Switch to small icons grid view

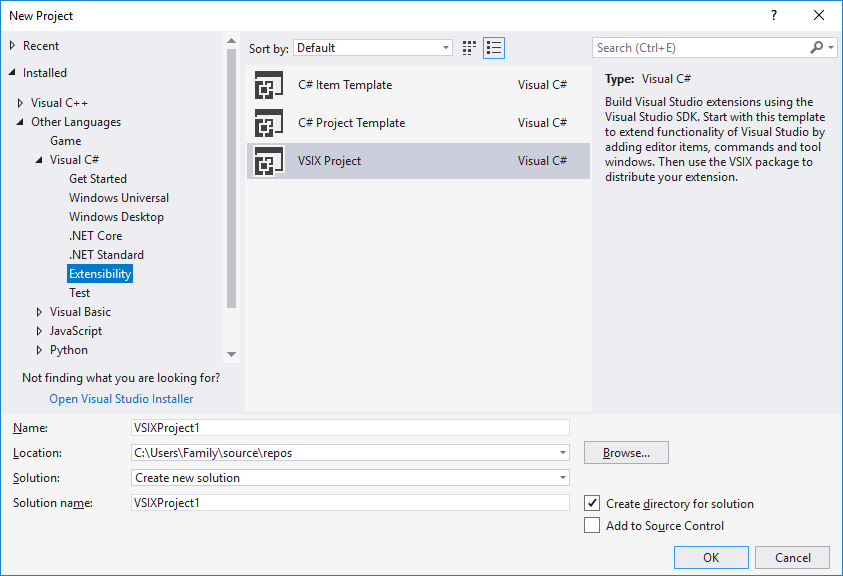469,48
